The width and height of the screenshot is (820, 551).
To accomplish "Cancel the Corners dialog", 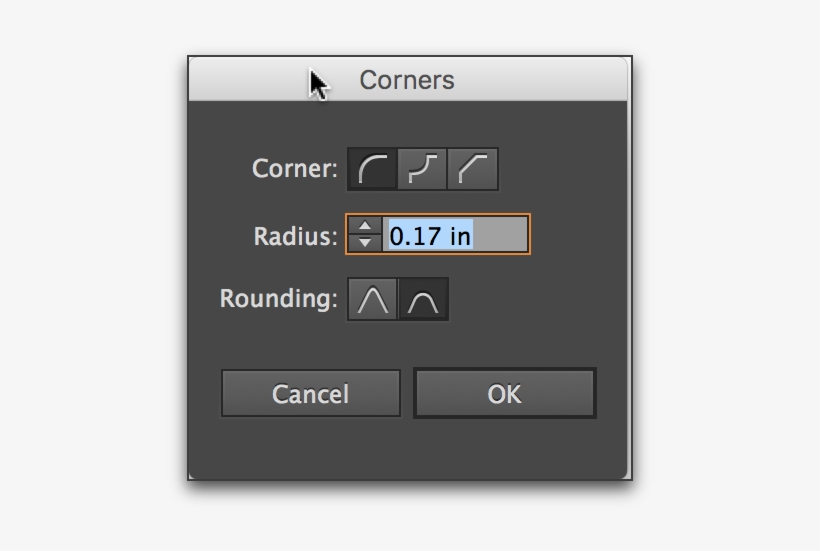I will [310, 394].
